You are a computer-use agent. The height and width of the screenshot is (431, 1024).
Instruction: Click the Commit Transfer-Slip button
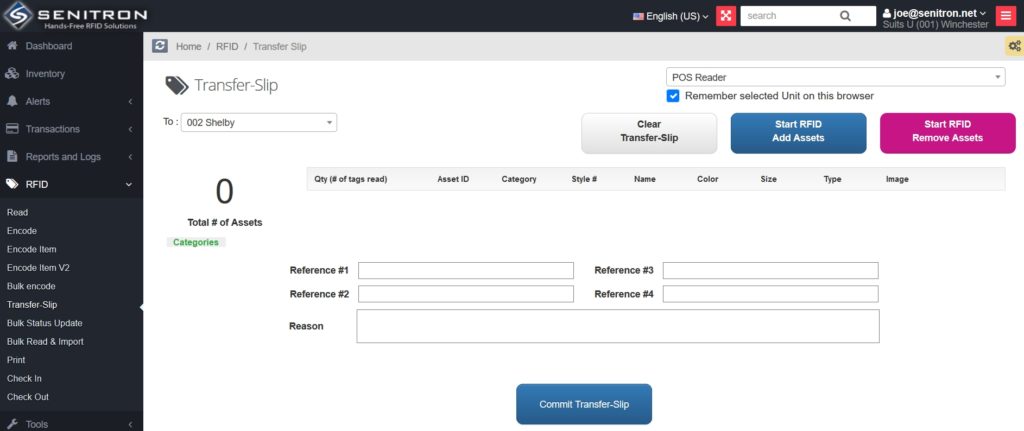583,404
